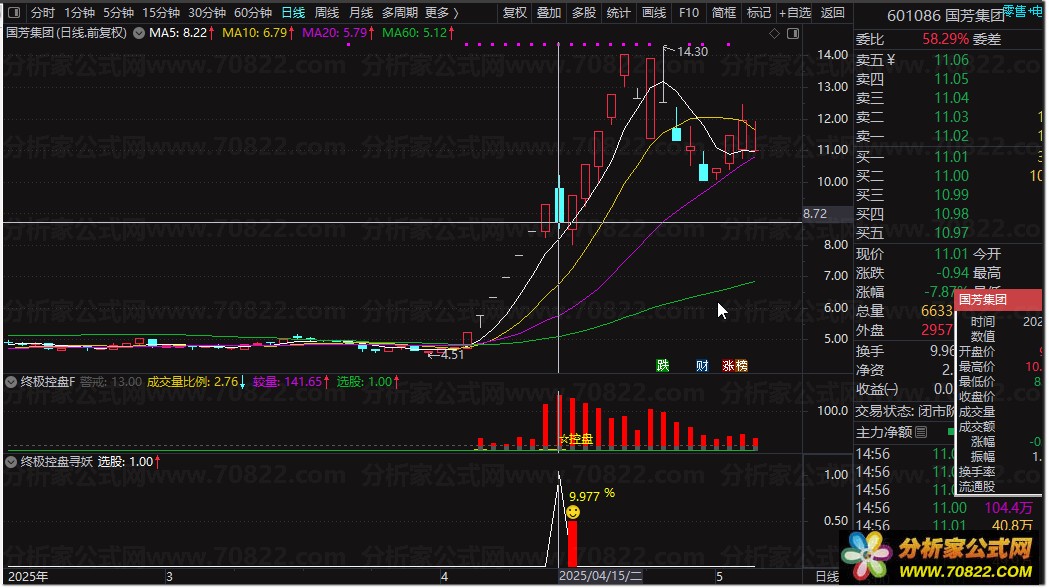Image resolution: width=1049 pixels, height=588 pixels.
Task: Click the 交易状态 row
Action: click(906, 411)
